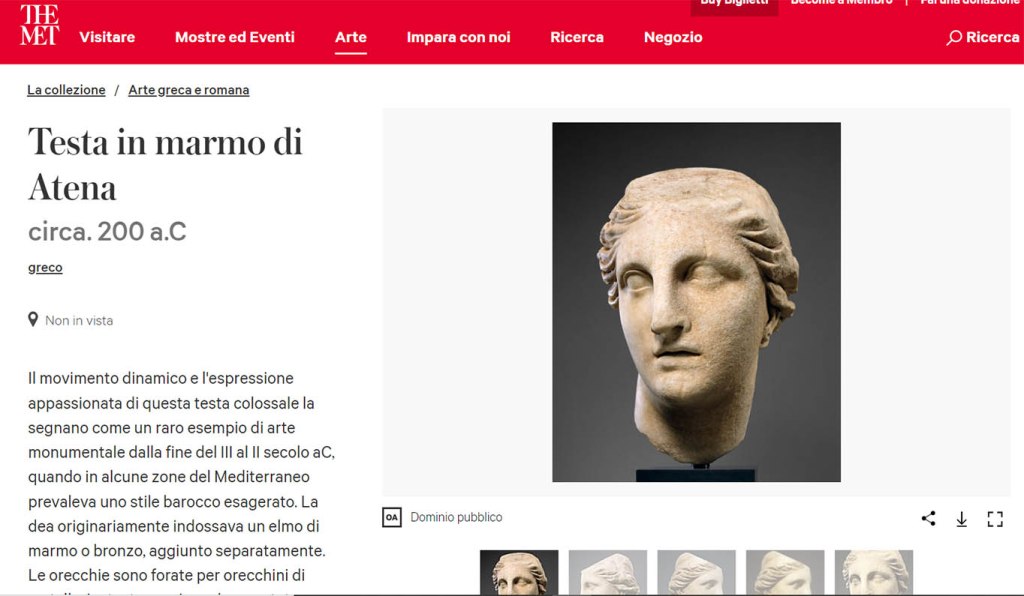Open Arte greca e romana breadcrumb
Screen dimensions: 1024x596
(189, 90)
